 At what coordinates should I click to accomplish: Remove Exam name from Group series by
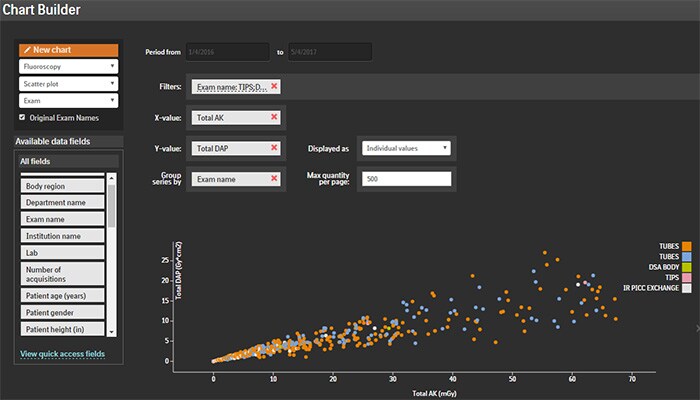point(274,179)
